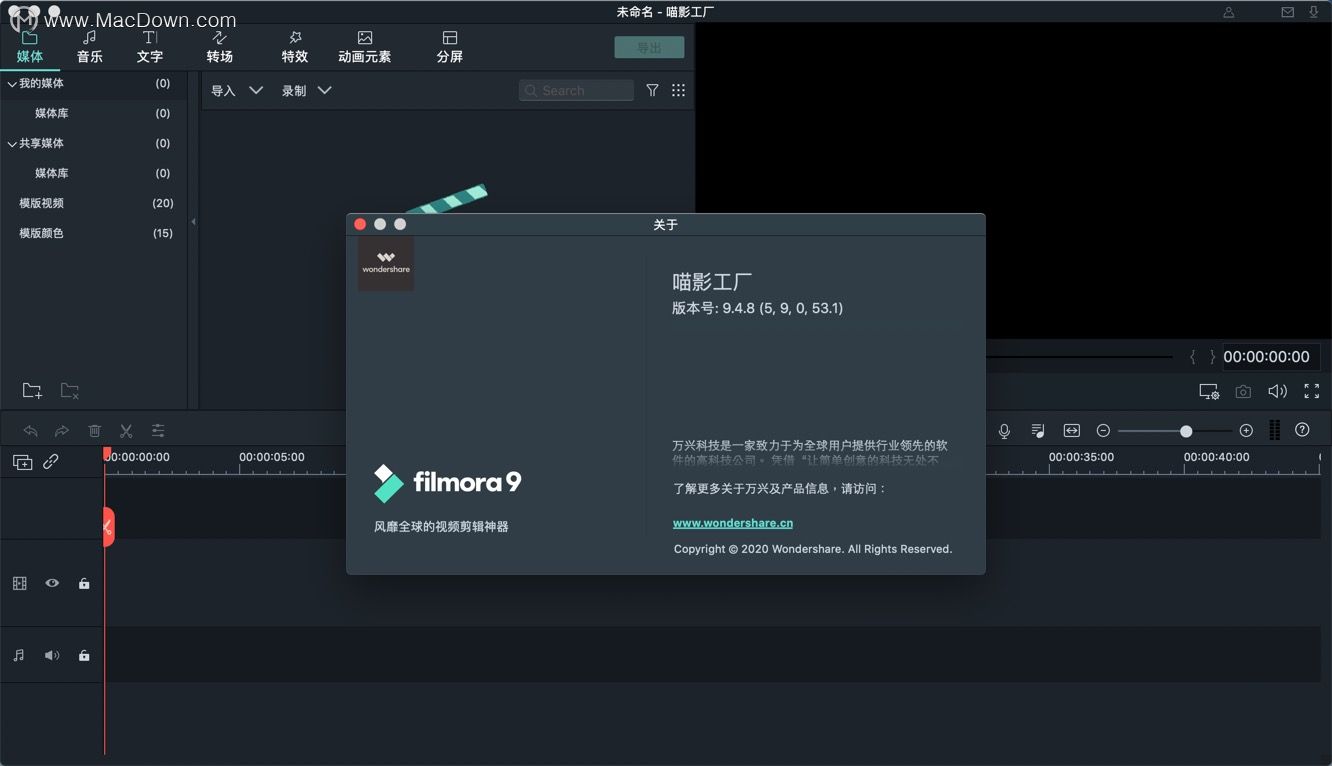The image size is (1332, 766).
Task: Take a snapshot with camera icon
Action: (x=1243, y=392)
